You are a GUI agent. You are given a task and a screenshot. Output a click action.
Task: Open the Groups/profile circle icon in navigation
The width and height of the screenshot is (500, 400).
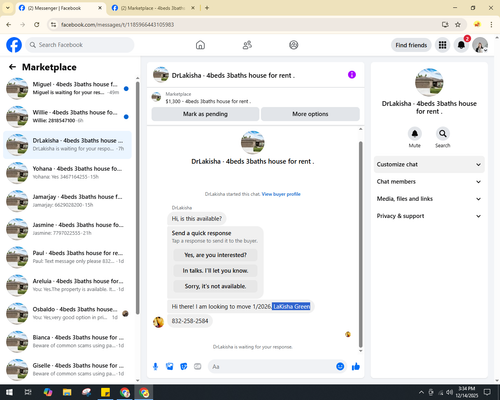(294, 45)
